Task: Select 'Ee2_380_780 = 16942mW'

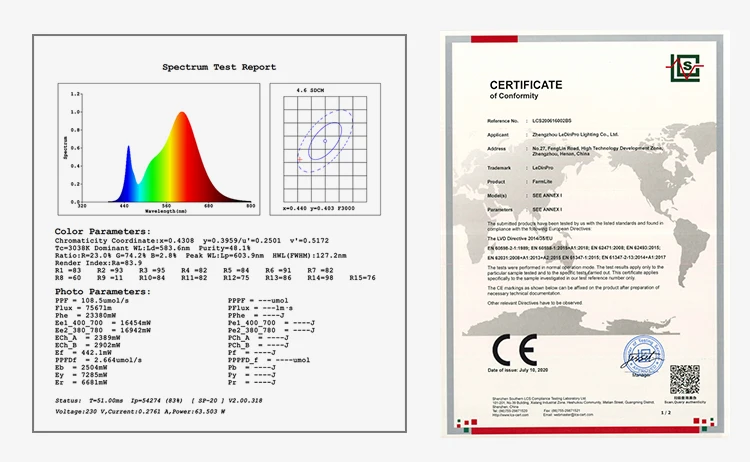Action: pos(102,330)
